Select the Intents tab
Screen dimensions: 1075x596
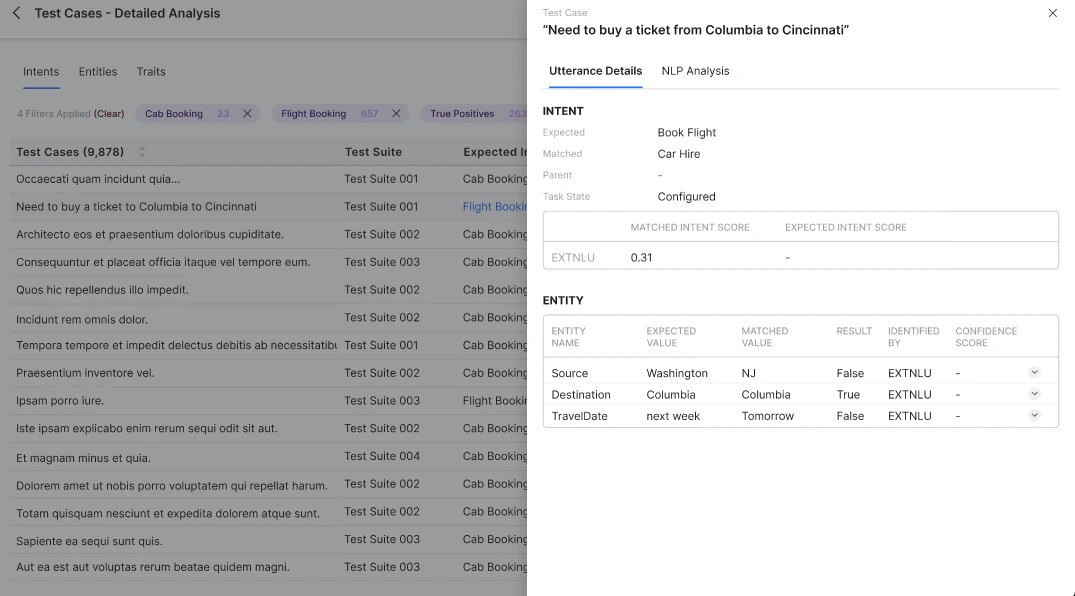[41, 72]
